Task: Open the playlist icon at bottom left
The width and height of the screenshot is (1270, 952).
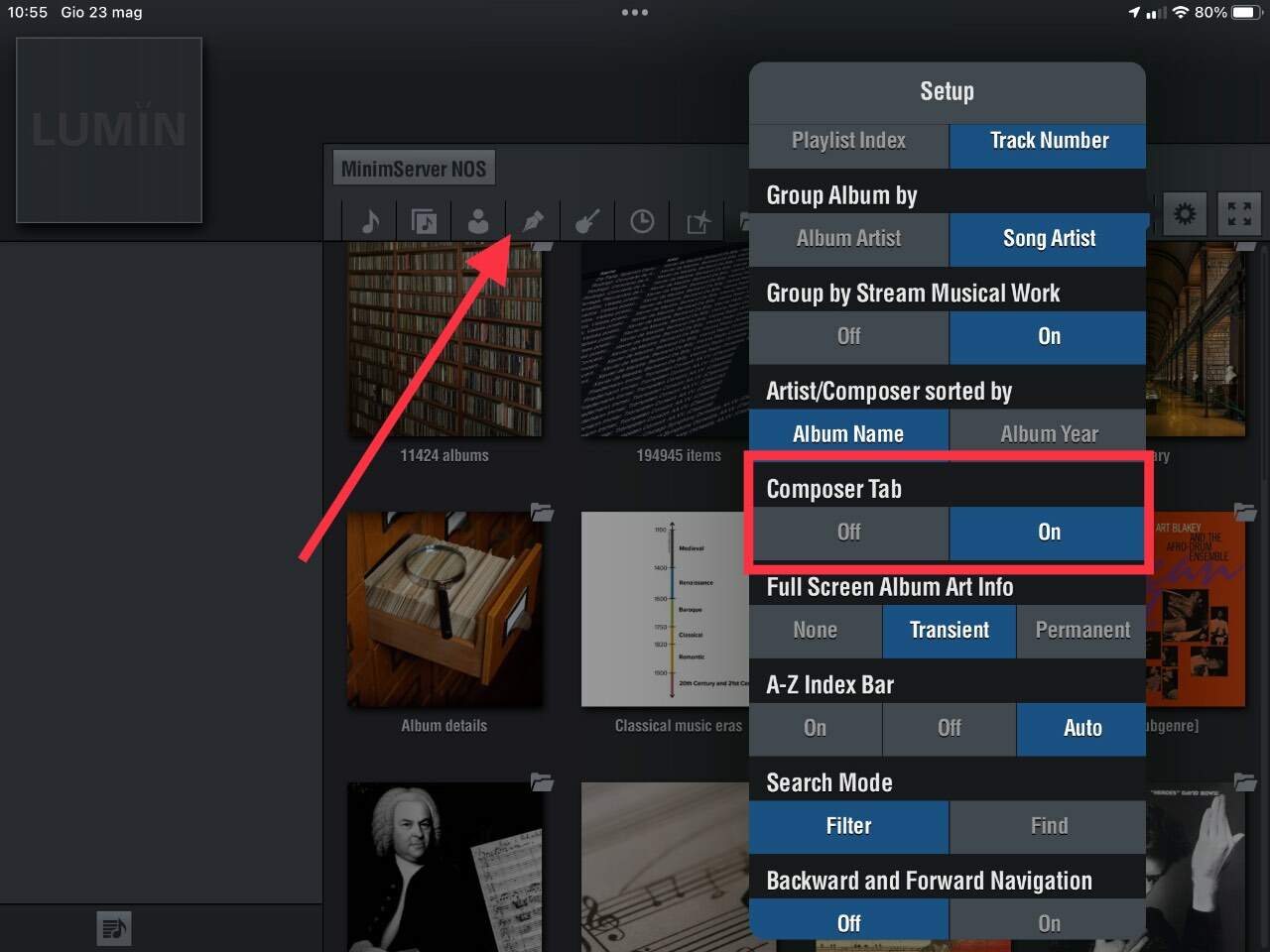Action: click(114, 928)
